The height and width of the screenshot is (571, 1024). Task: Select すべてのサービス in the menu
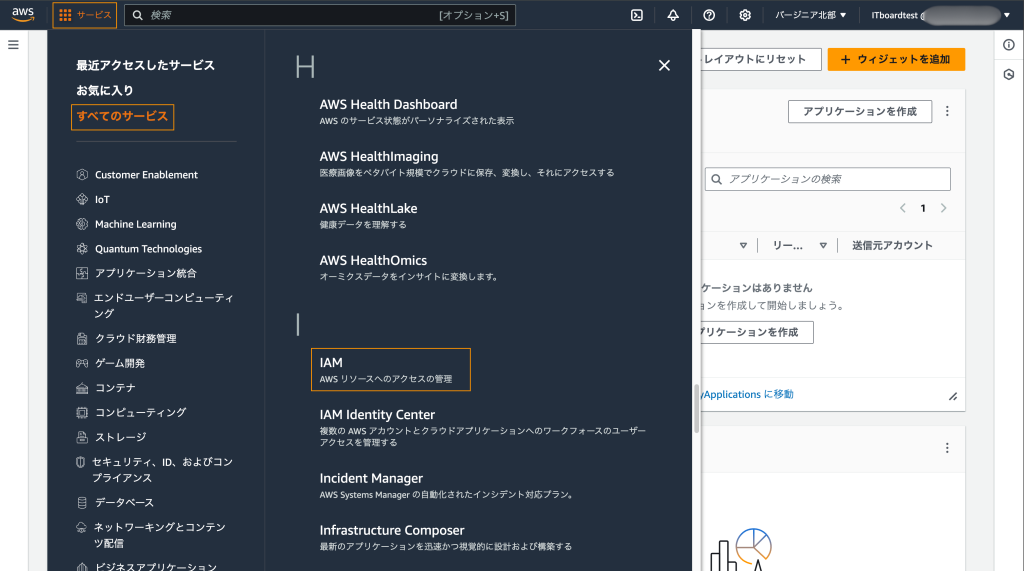pyautogui.click(x=123, y=117)
